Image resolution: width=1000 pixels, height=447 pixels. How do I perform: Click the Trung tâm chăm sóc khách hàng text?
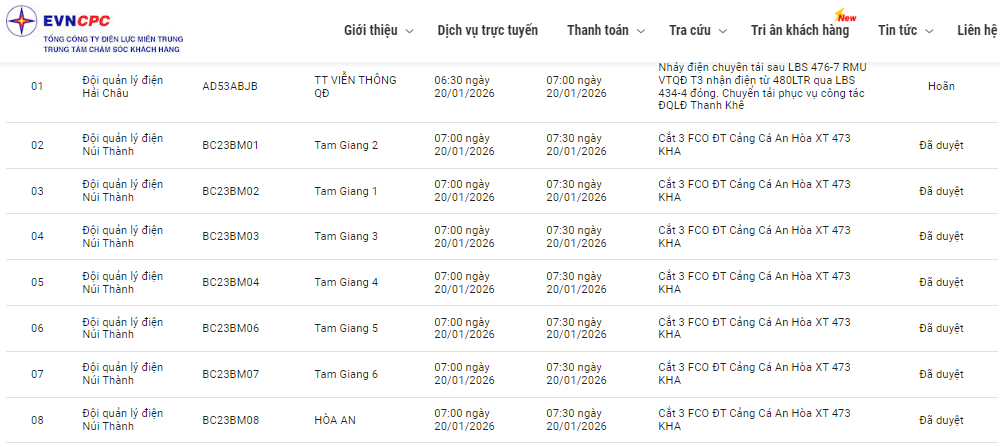tap(105, 48)
